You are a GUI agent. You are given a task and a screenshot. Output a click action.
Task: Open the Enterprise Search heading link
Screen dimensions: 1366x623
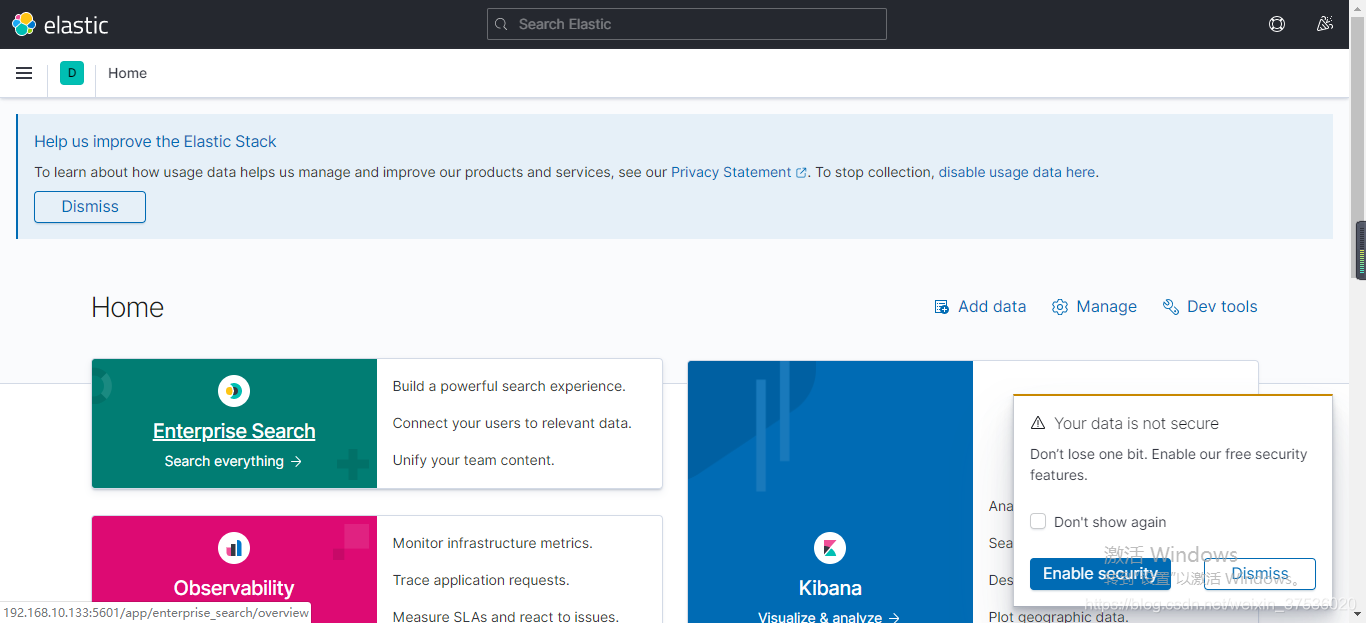coord(234,431)
